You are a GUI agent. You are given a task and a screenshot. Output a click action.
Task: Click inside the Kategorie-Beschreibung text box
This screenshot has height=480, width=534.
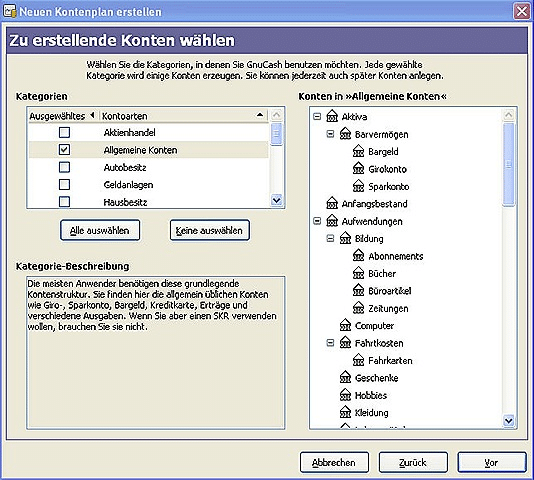tap(156, 353)
